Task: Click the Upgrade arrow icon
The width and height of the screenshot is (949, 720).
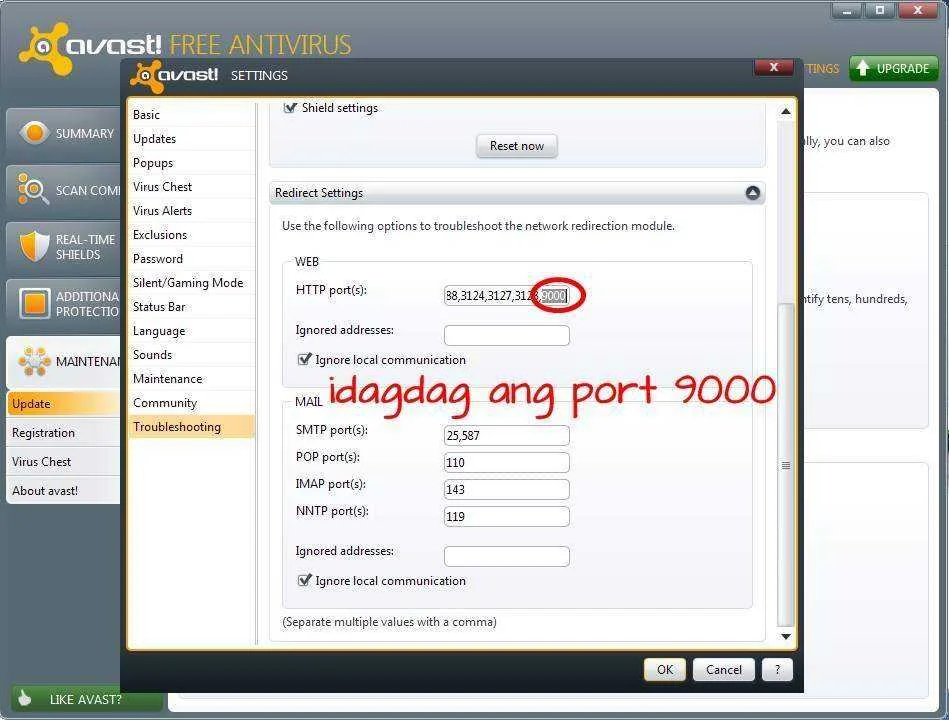Action: [x=863, y=68]
